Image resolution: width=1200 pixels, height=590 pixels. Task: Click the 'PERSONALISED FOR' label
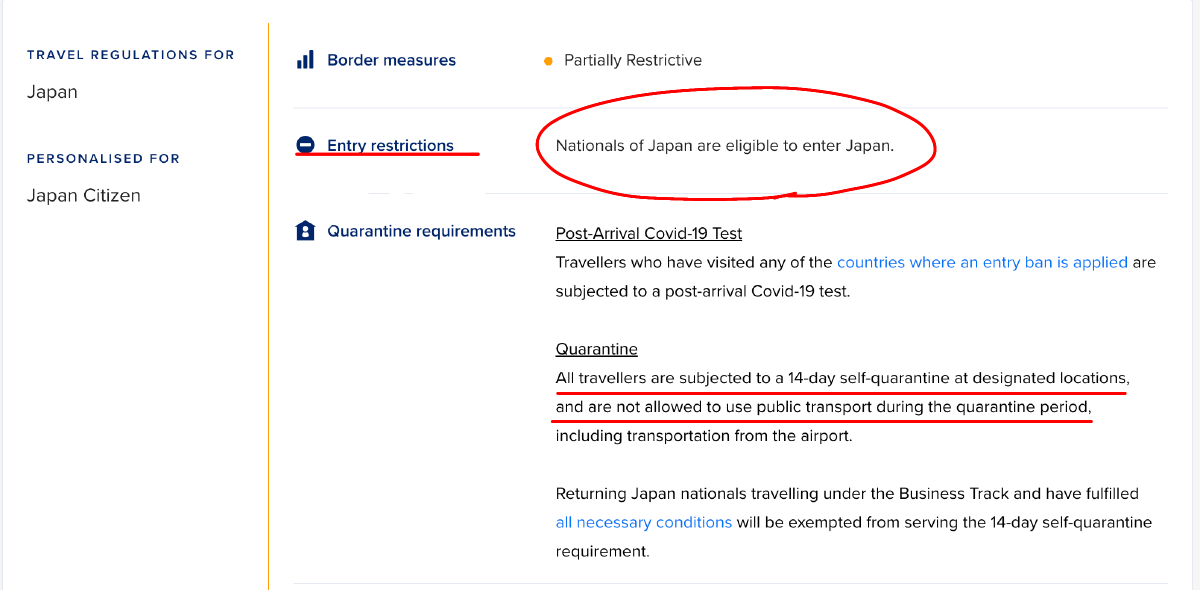click(x=103, y=158)
